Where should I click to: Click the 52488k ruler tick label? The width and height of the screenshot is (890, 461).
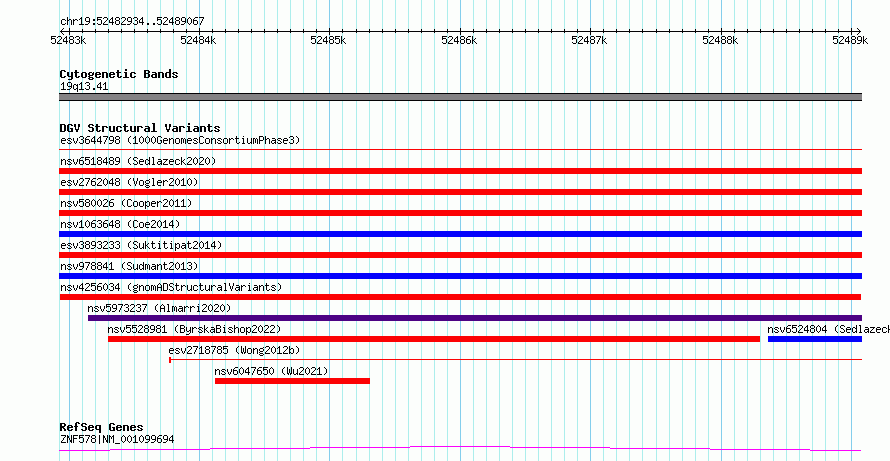[x=720, y=40]
